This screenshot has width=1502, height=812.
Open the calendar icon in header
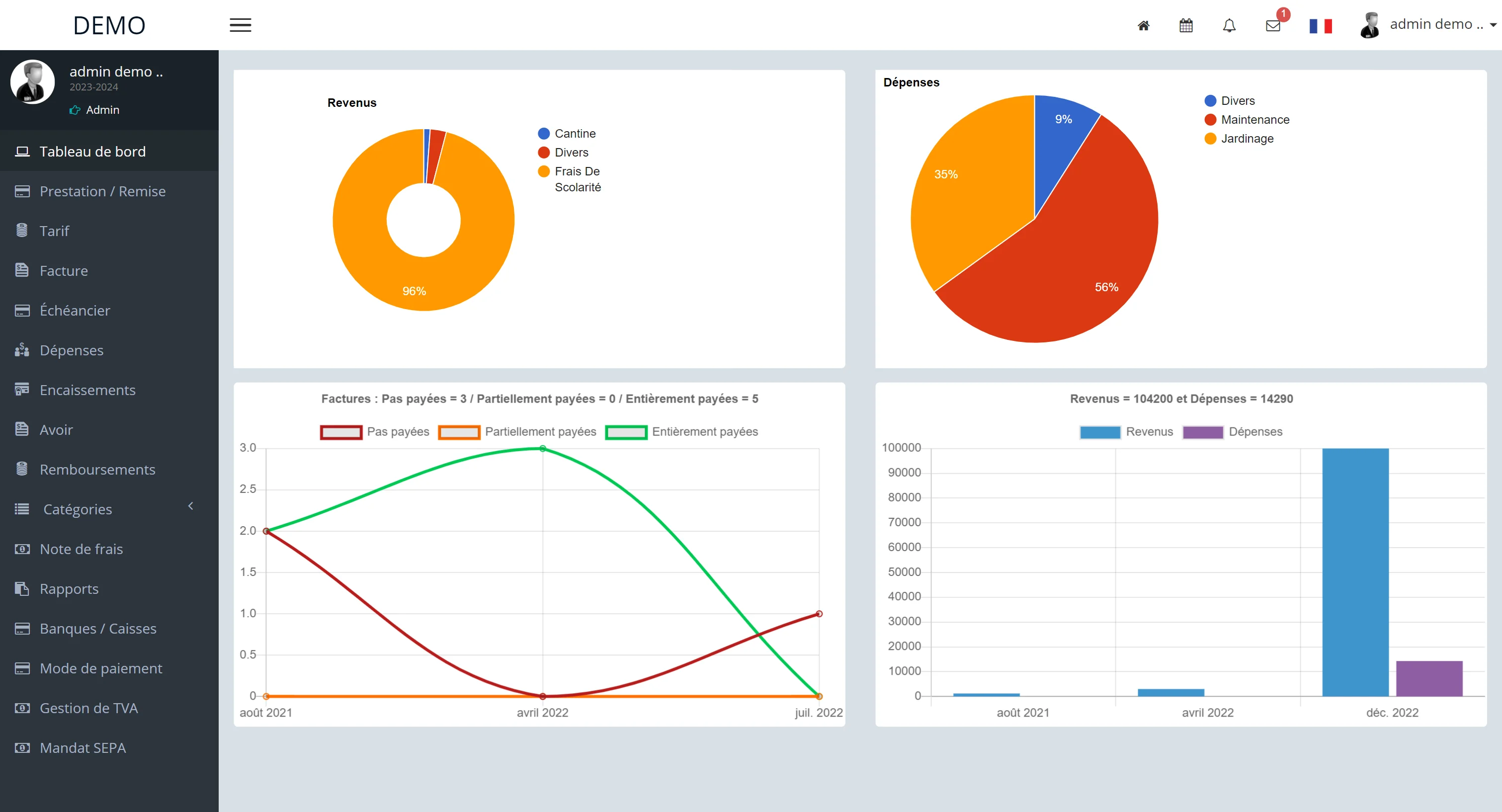tap(1186, 26)
